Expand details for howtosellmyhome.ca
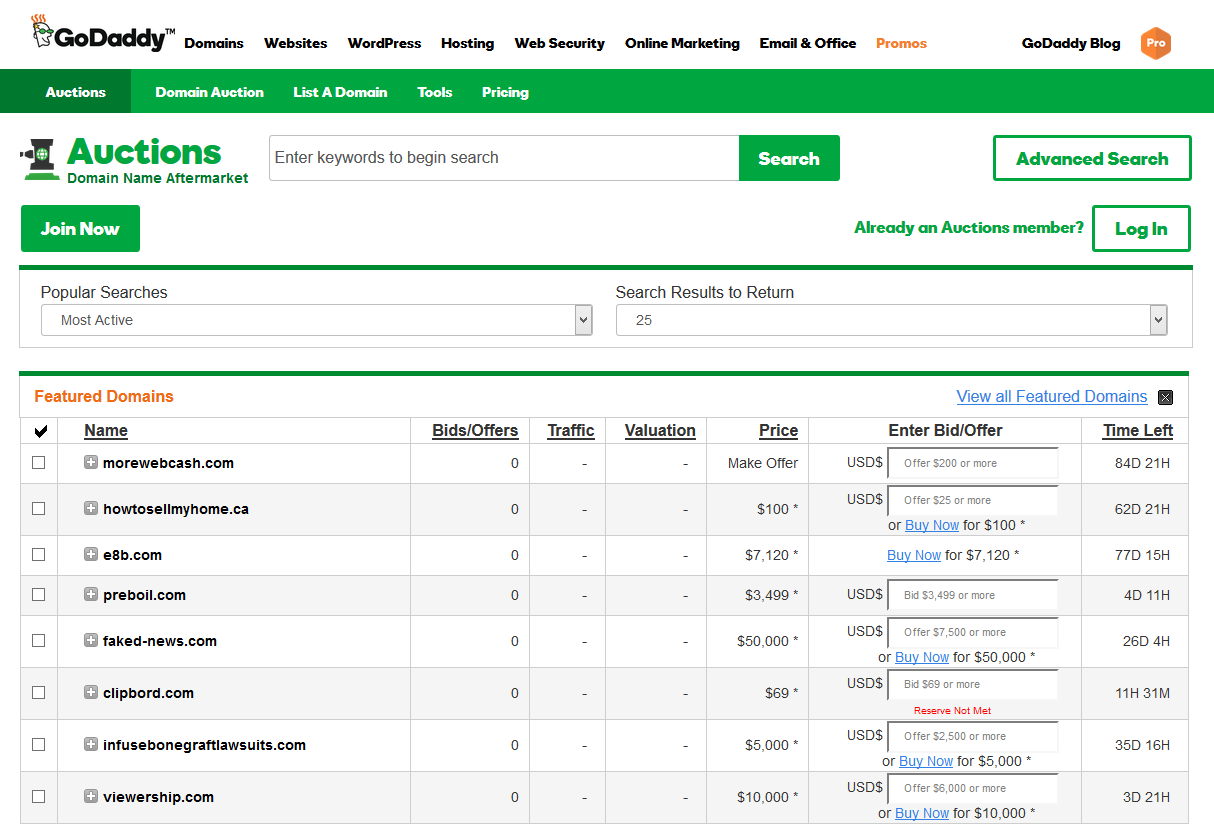 (91, 508)
